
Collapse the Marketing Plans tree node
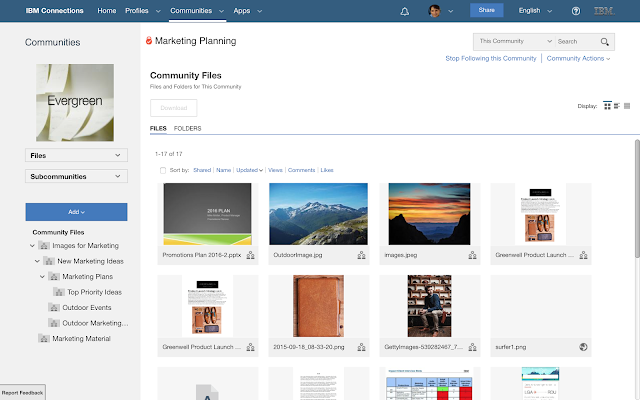[42, 277]
